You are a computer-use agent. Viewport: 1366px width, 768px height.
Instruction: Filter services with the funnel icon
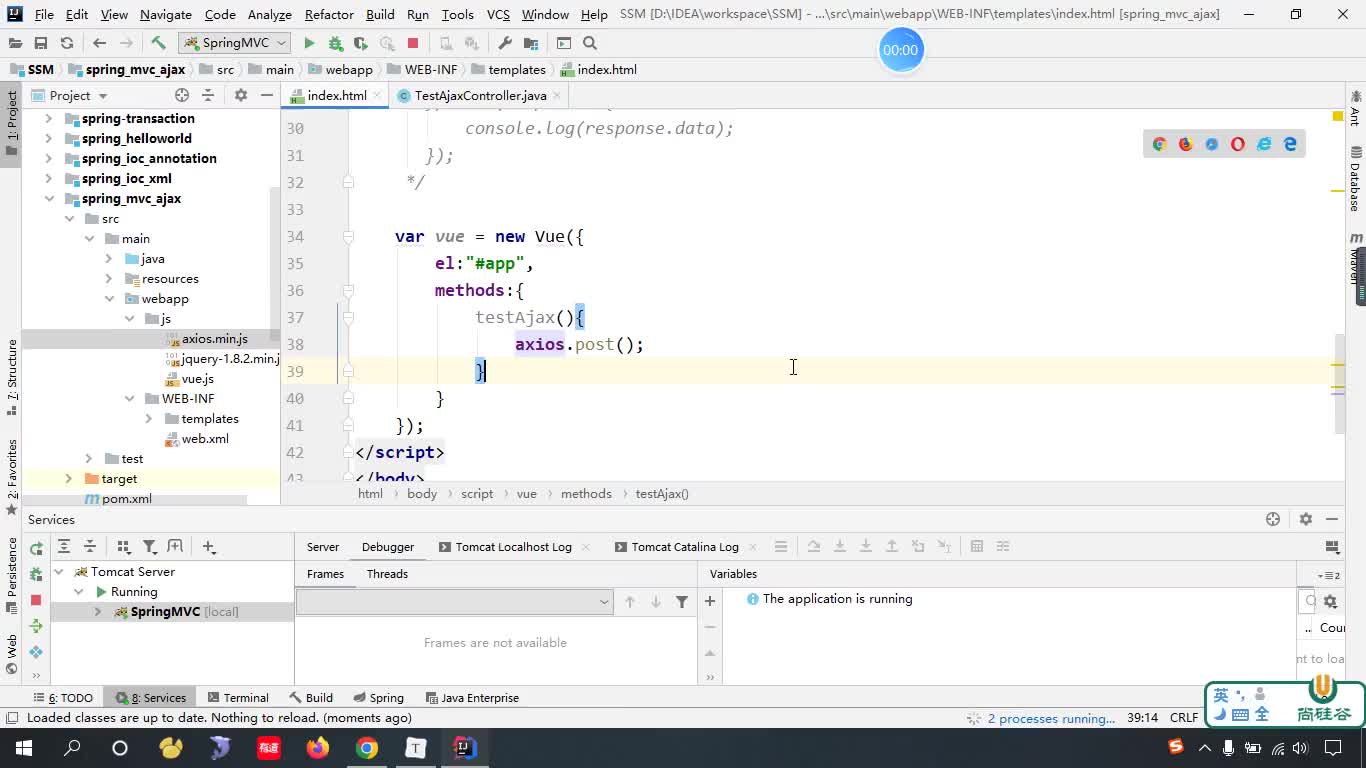tap(149, 546)
